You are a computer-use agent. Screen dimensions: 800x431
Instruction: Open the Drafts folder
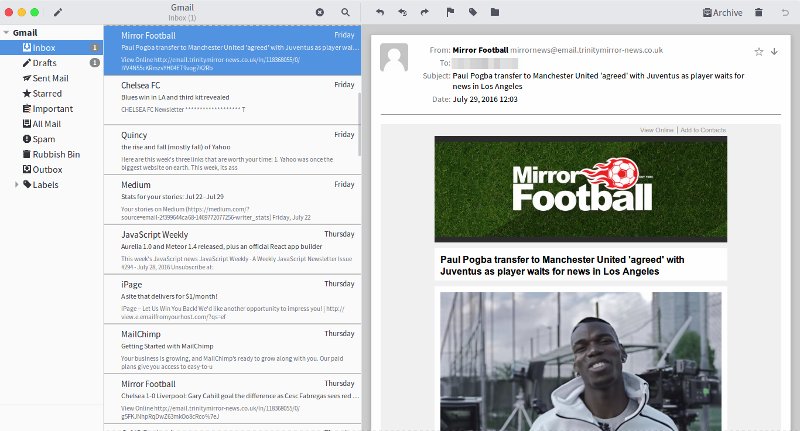(44, 63)
